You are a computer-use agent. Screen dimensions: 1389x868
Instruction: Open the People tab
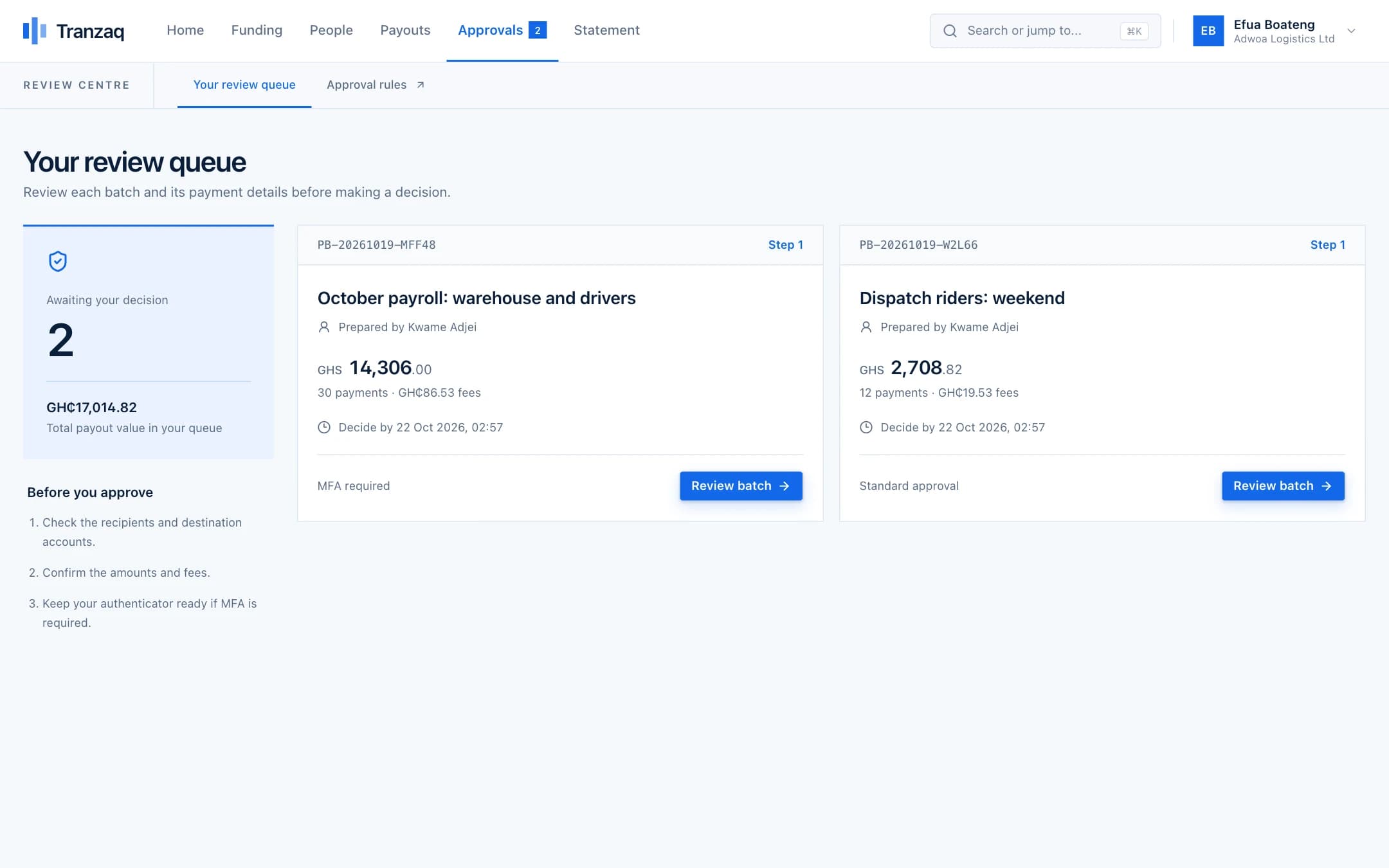click(x=331, y=30)
